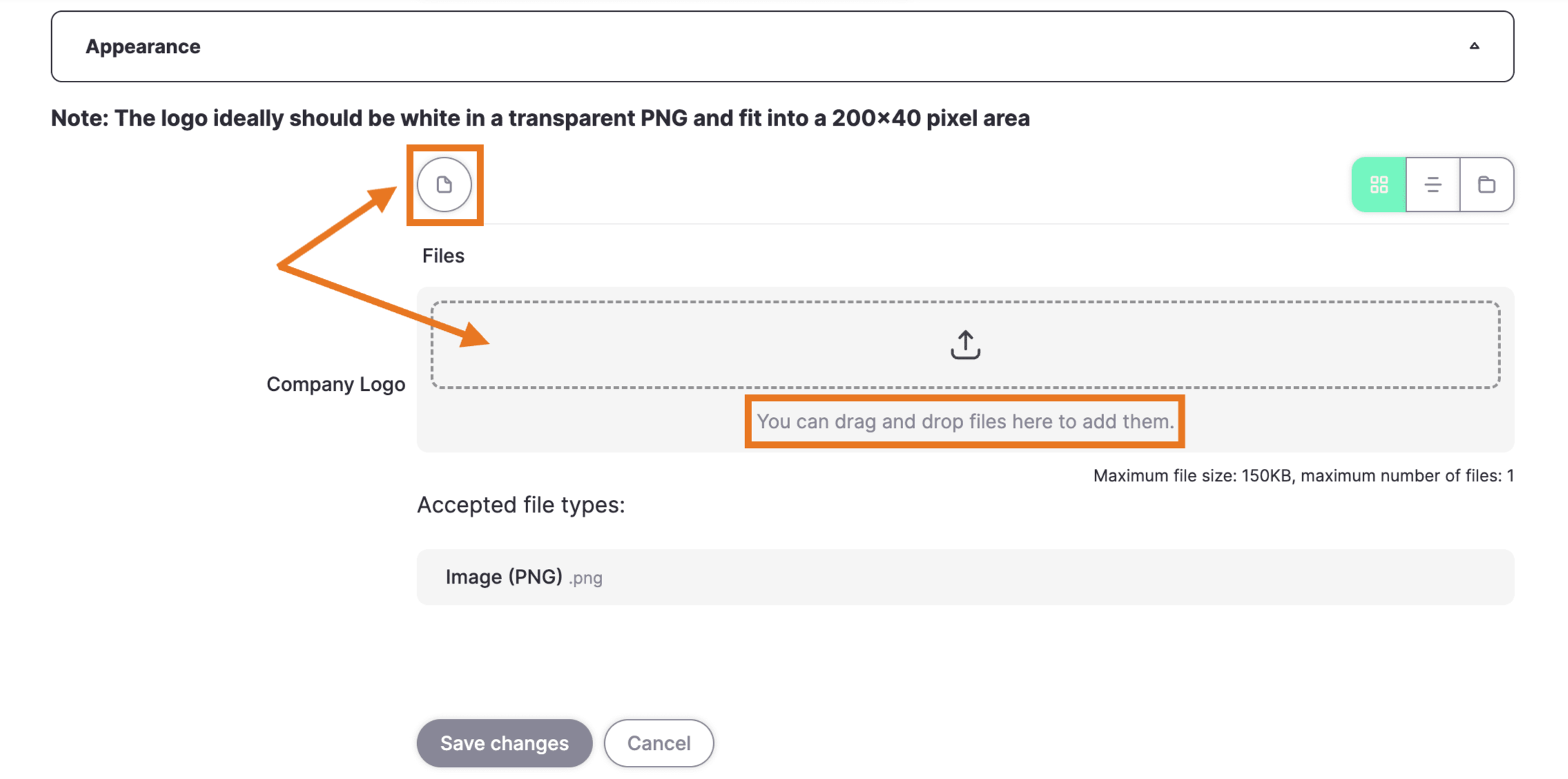Switch to folder tree view
This screenshot has height=779, width=1568.
(1487, 184)
